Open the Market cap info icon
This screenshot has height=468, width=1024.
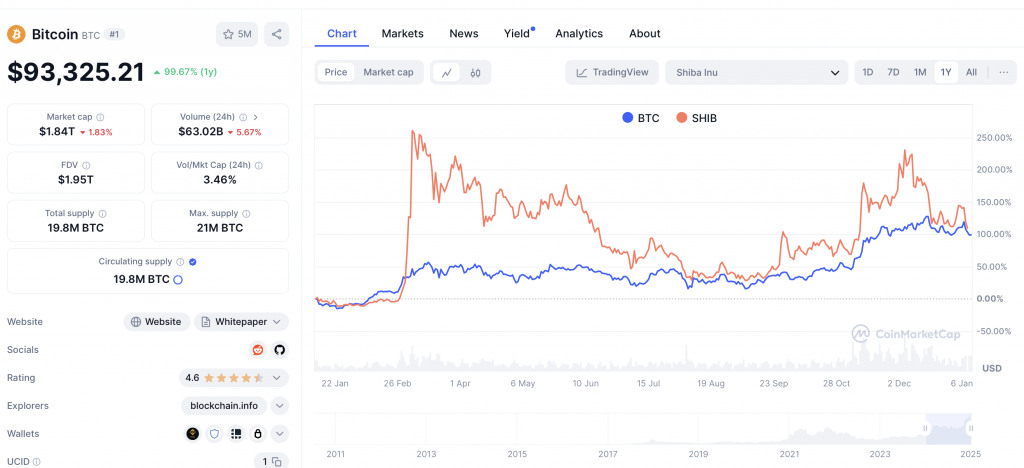tap(100, 117)
